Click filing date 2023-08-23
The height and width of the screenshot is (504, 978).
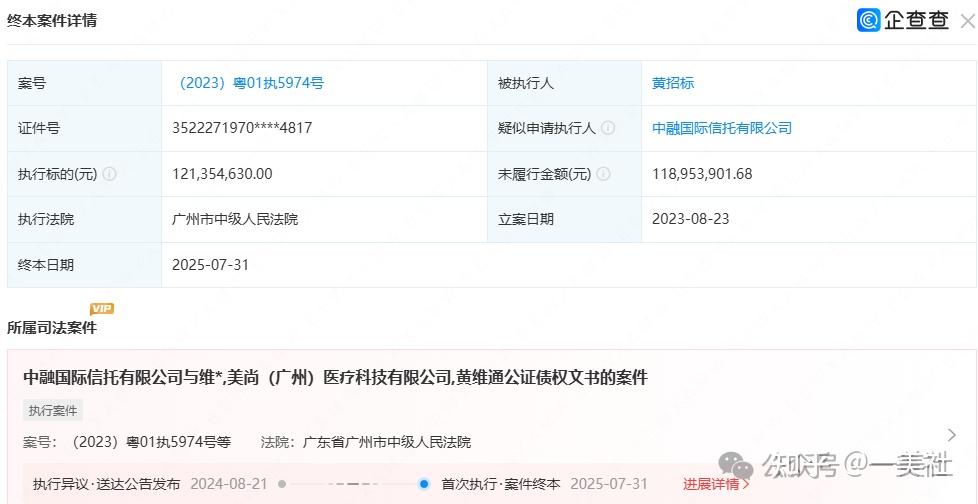click(690, 220)
